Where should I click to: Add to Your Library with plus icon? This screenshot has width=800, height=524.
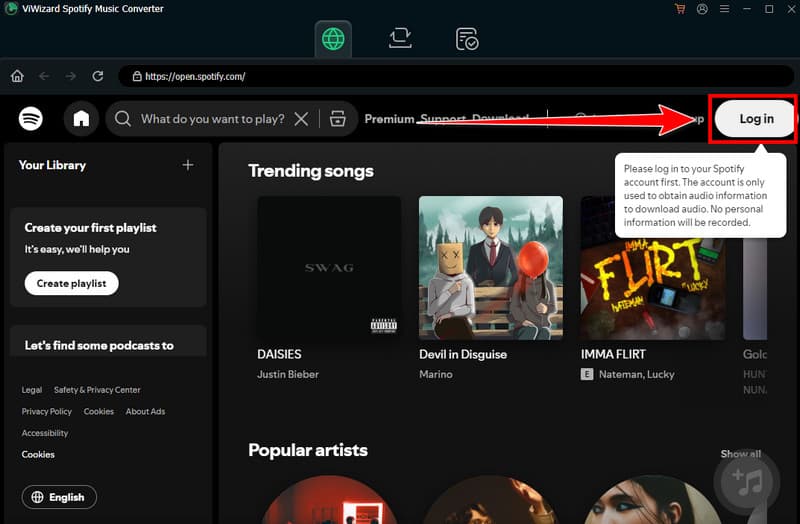[x=188, y=165]
